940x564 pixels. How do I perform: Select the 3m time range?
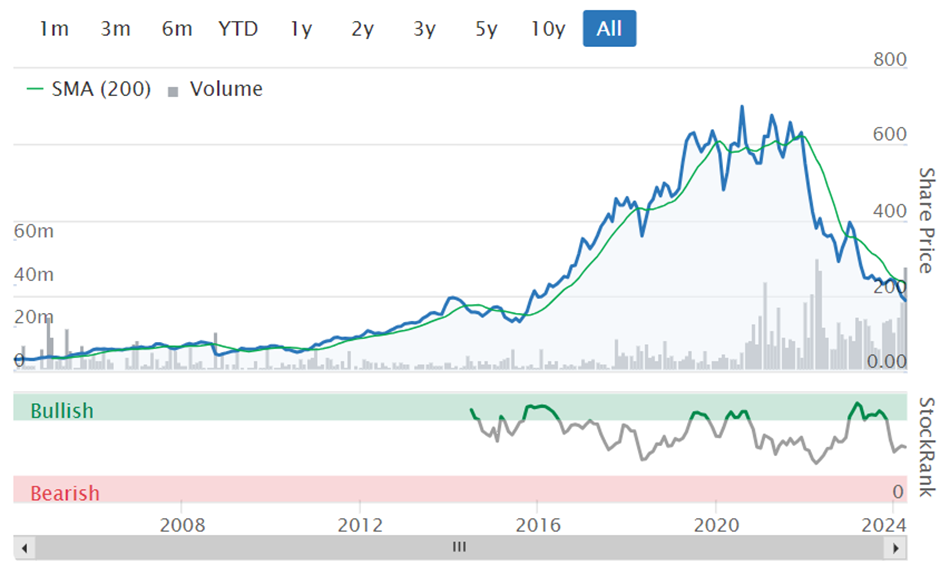click(115, 29)
